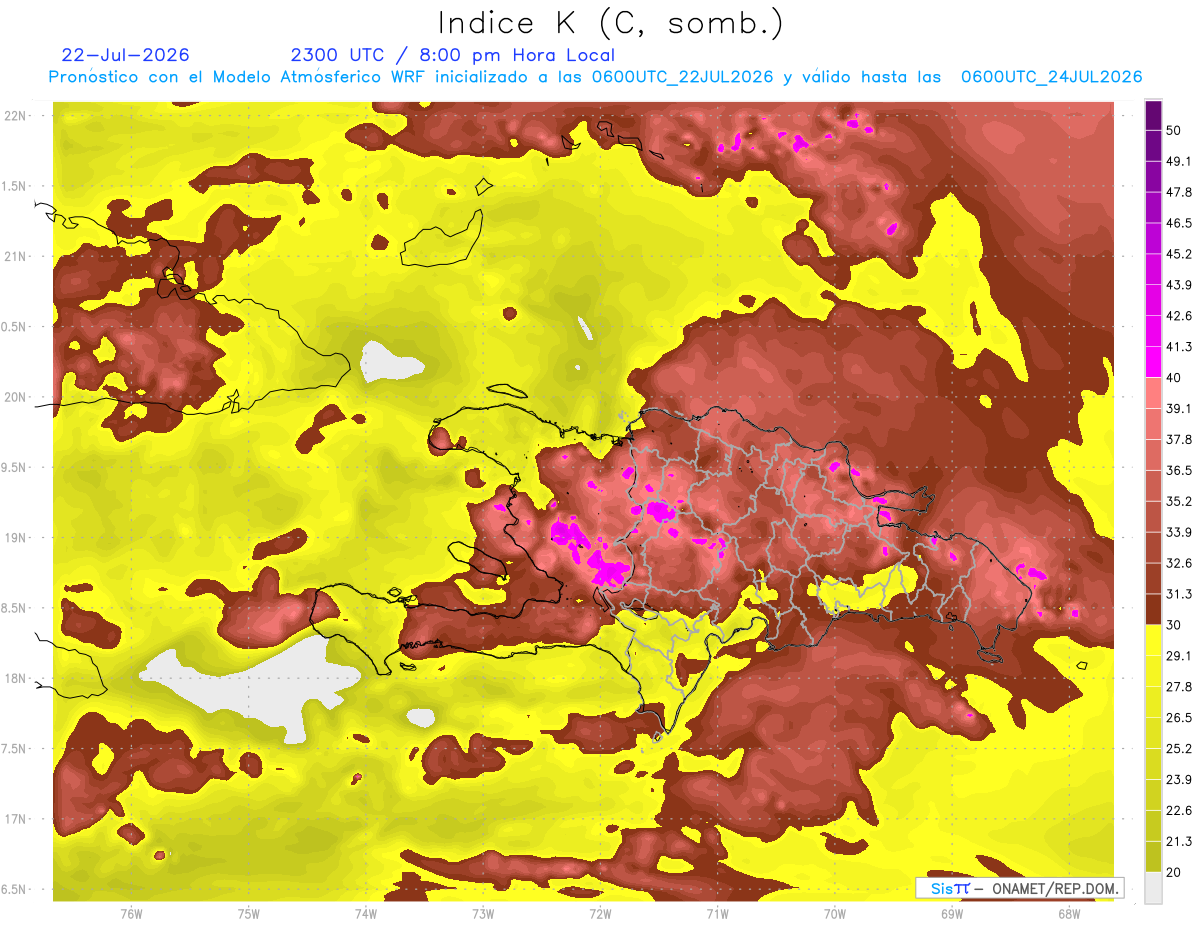The image size is (1200, 927).
Task: Click the colorbar value "50"
Action: pos(1174,130)
